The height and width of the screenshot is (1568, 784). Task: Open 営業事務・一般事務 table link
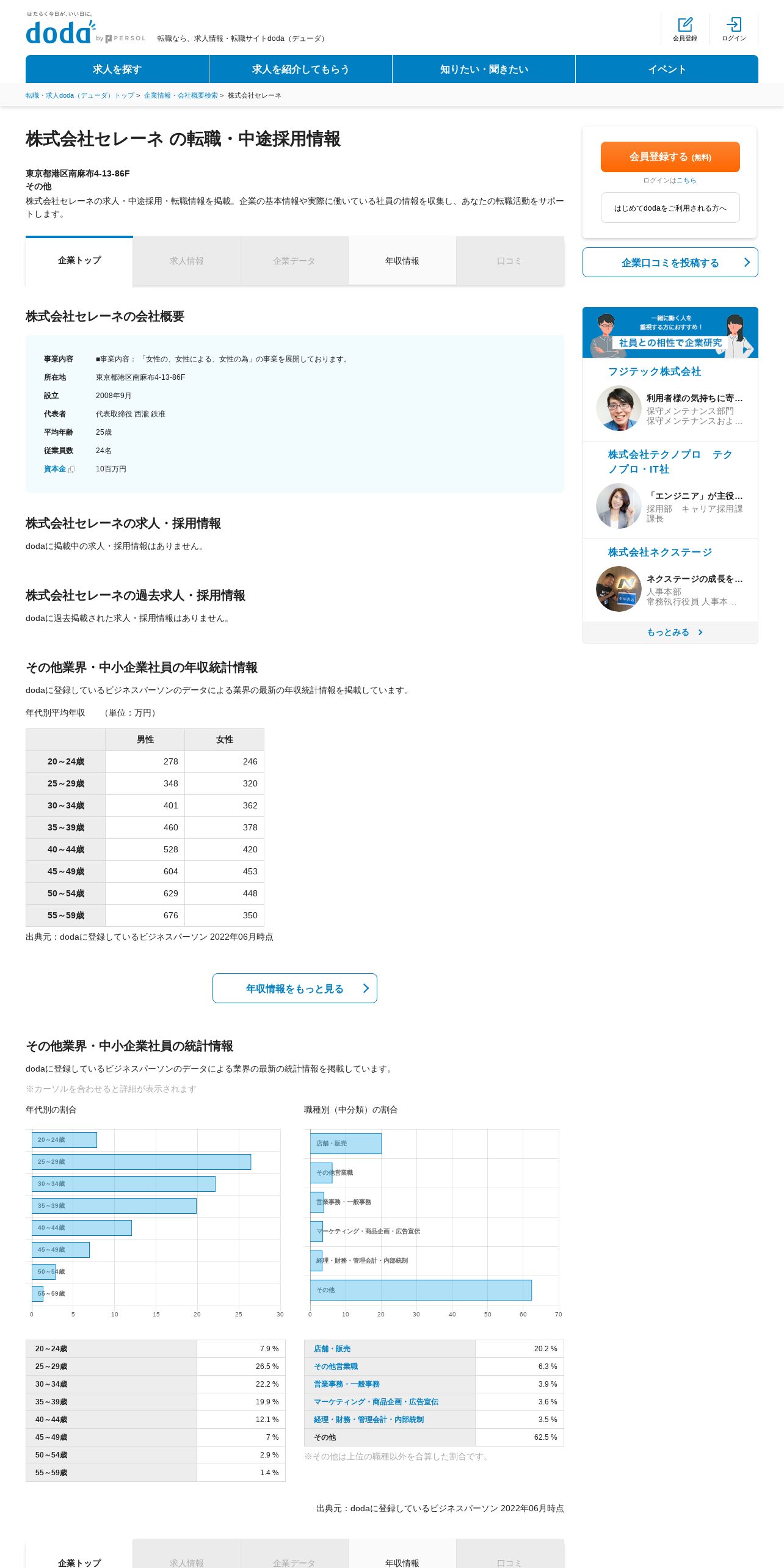[347, 1384]
